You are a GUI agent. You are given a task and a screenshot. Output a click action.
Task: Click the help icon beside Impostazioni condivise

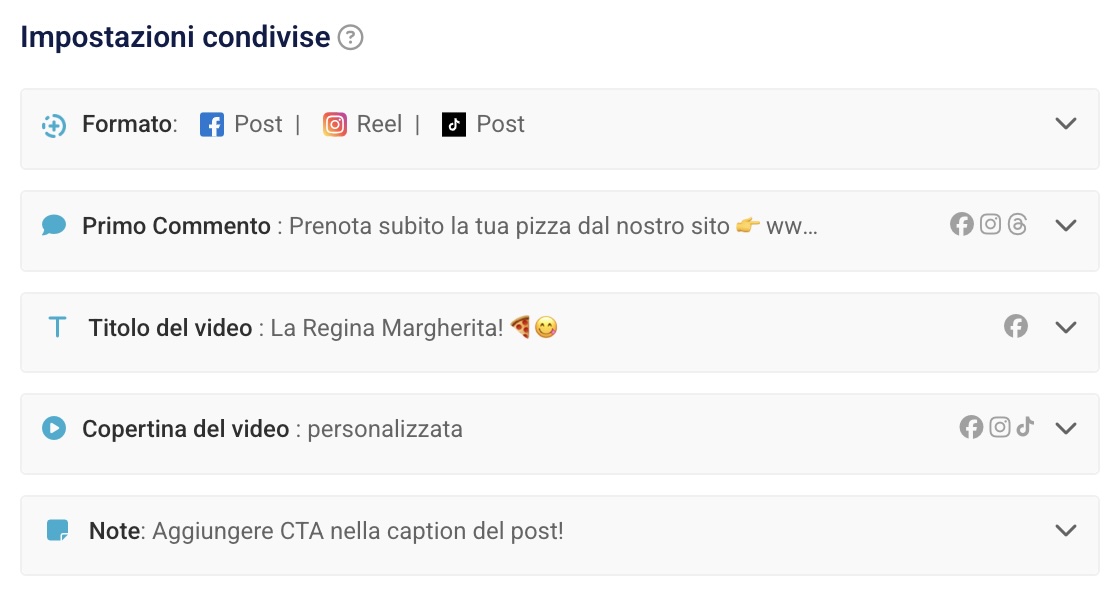point(350,38)
